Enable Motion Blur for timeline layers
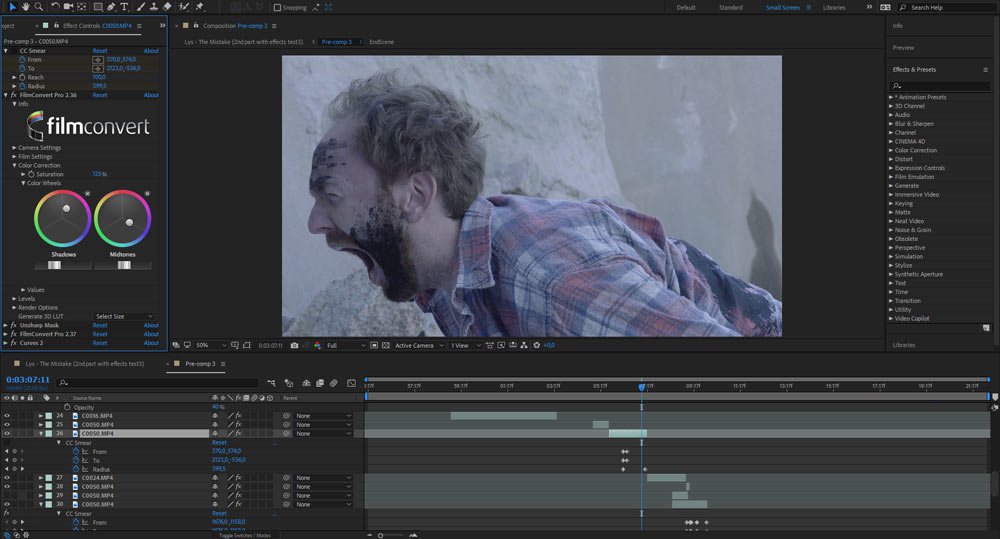1000x539 pixels. 333,383
